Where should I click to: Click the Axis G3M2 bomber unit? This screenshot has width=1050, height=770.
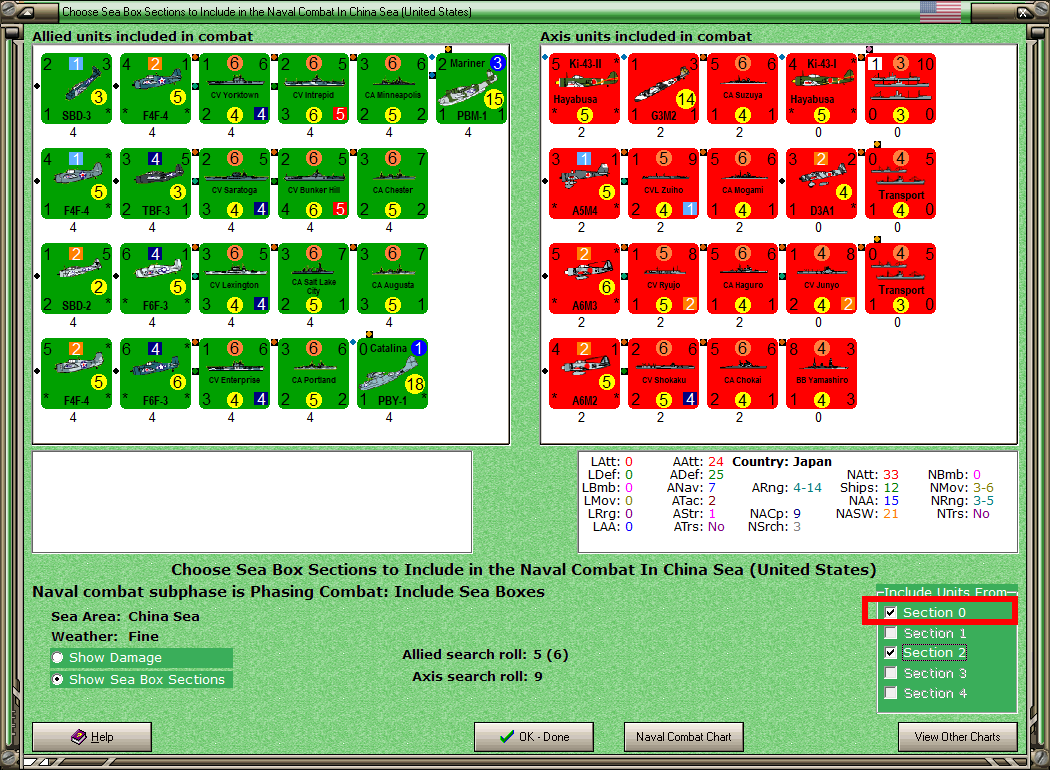[664, 88]
